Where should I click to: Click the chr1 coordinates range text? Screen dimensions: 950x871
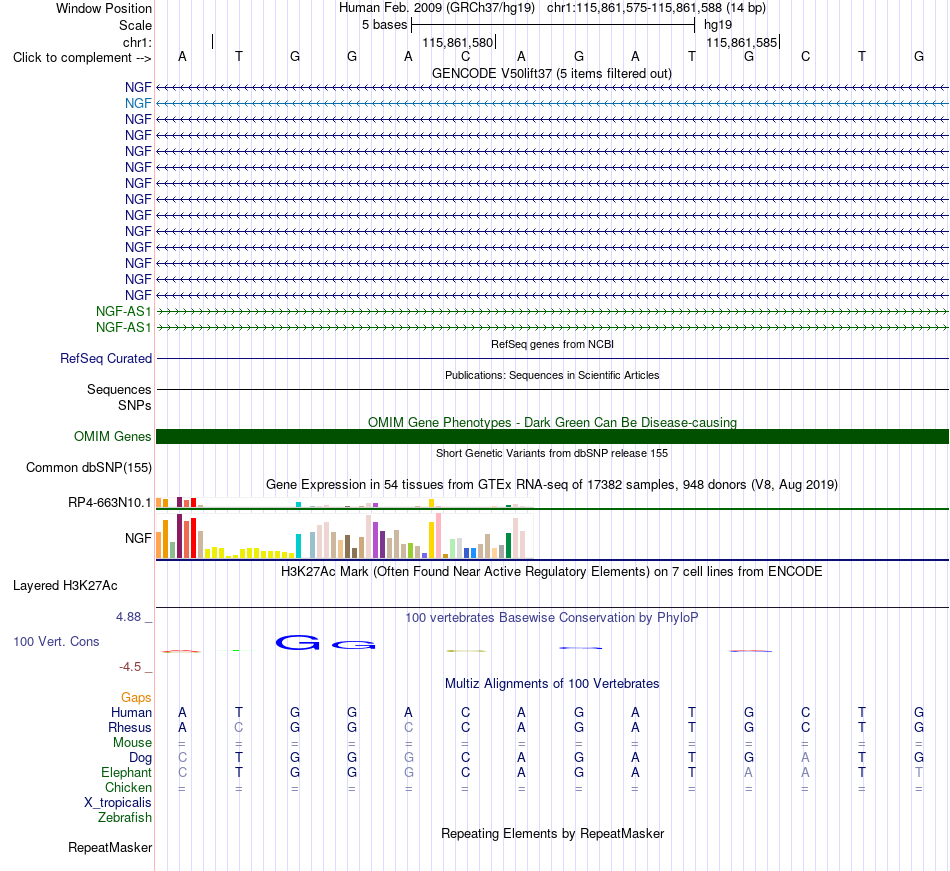(656, 8)
